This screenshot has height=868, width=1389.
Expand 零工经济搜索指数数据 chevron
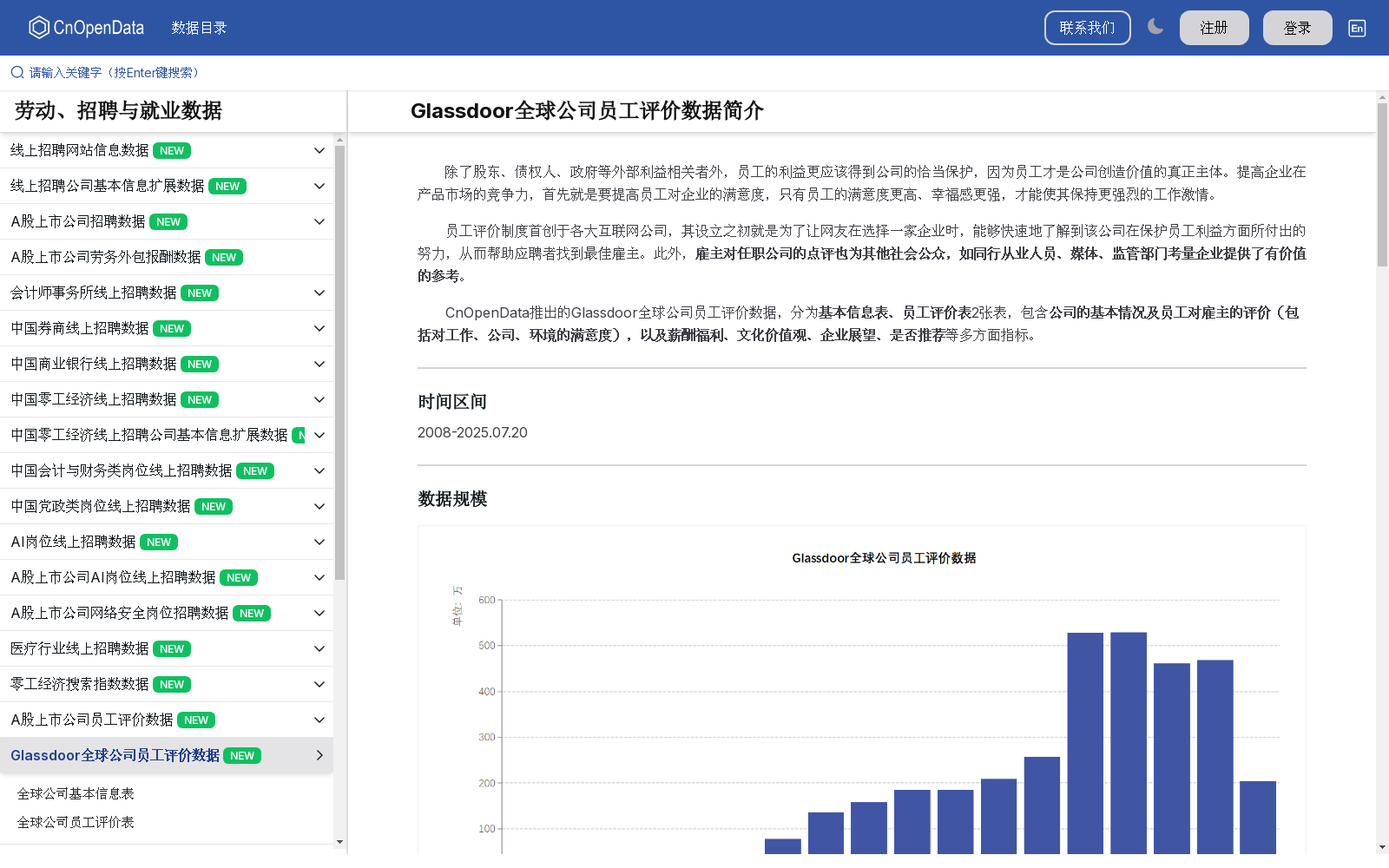point(319,684)
